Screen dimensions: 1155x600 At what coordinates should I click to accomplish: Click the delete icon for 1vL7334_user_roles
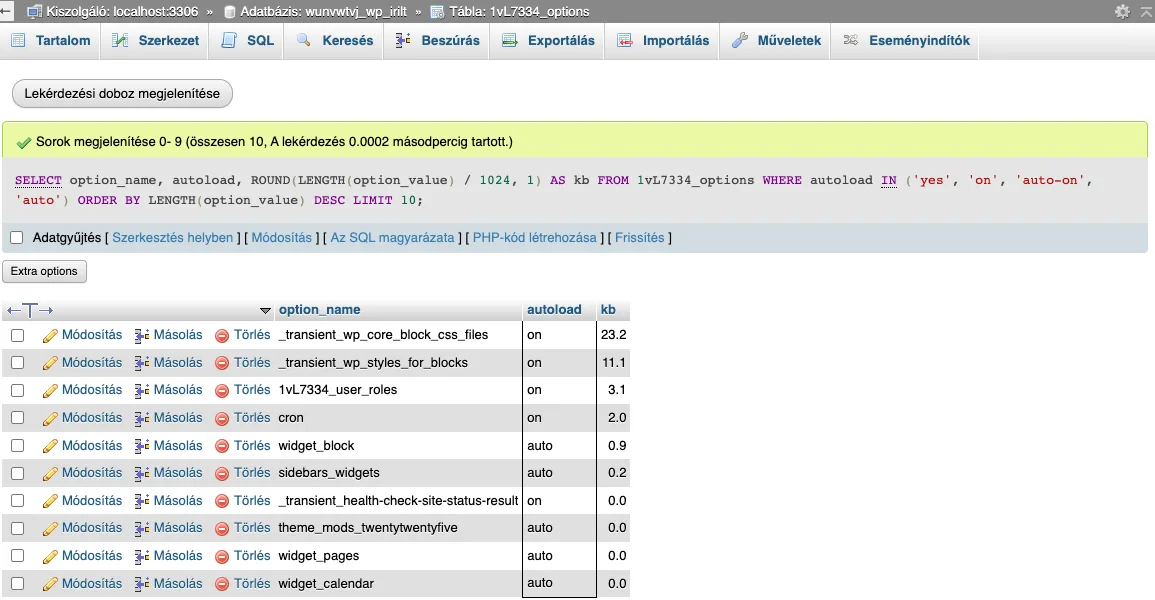222,391
